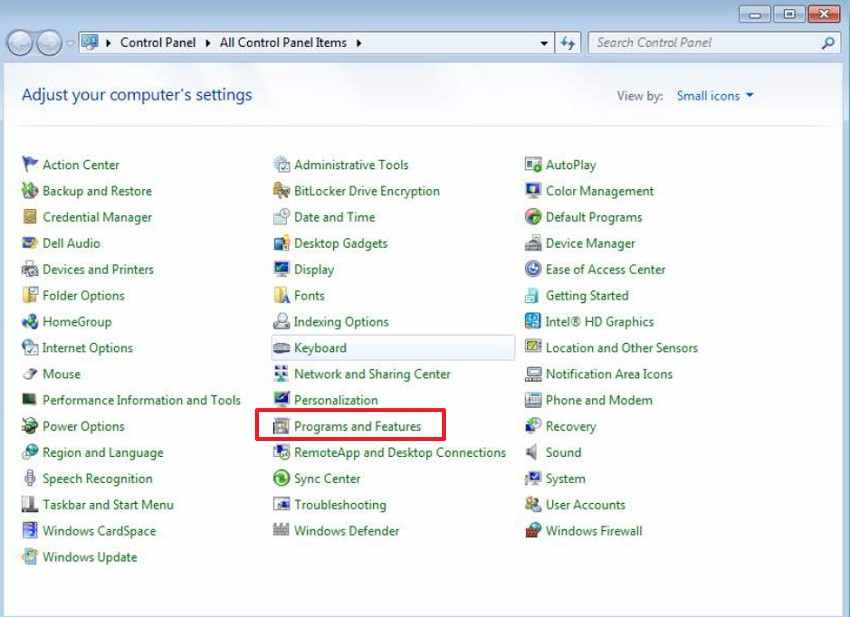850x617 pixels.
Task: Open Location and Other Sensors link
Action: [x=621, y=348]
